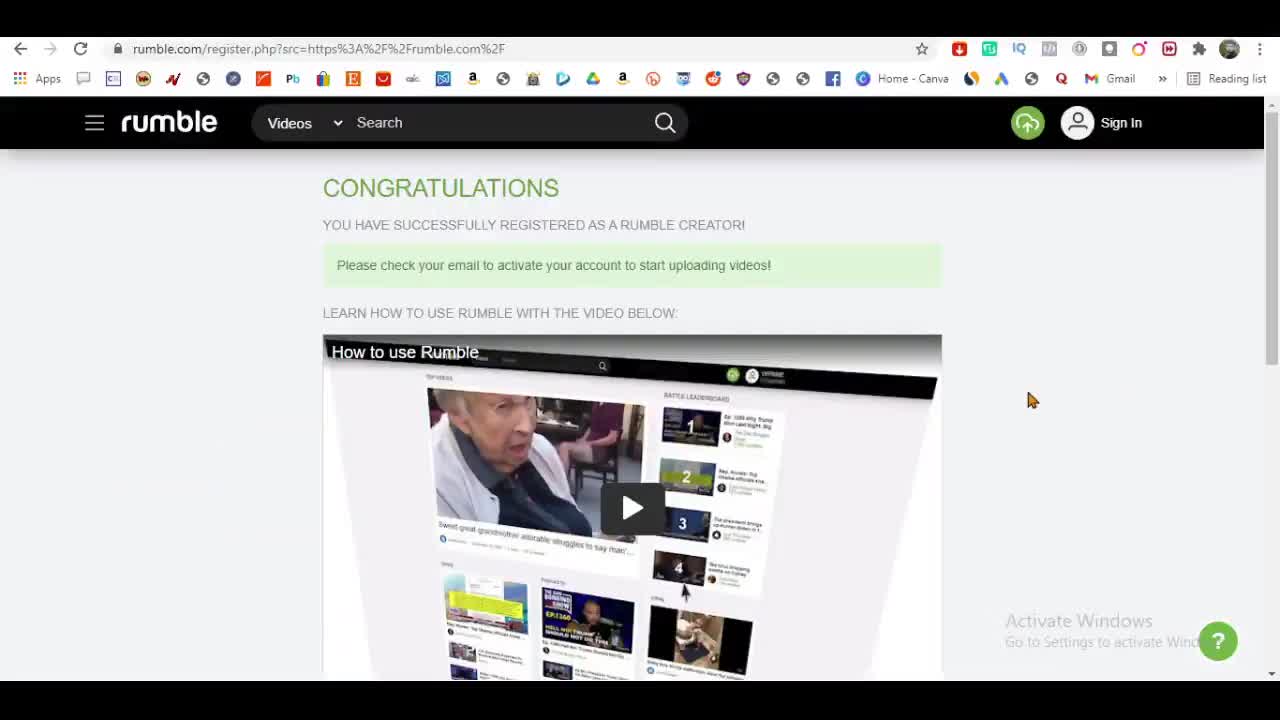Image resolution: width=1280 pixels, height=720 pixels.
Task: Click the How to use Rumble video title
Action: point(405,352)
